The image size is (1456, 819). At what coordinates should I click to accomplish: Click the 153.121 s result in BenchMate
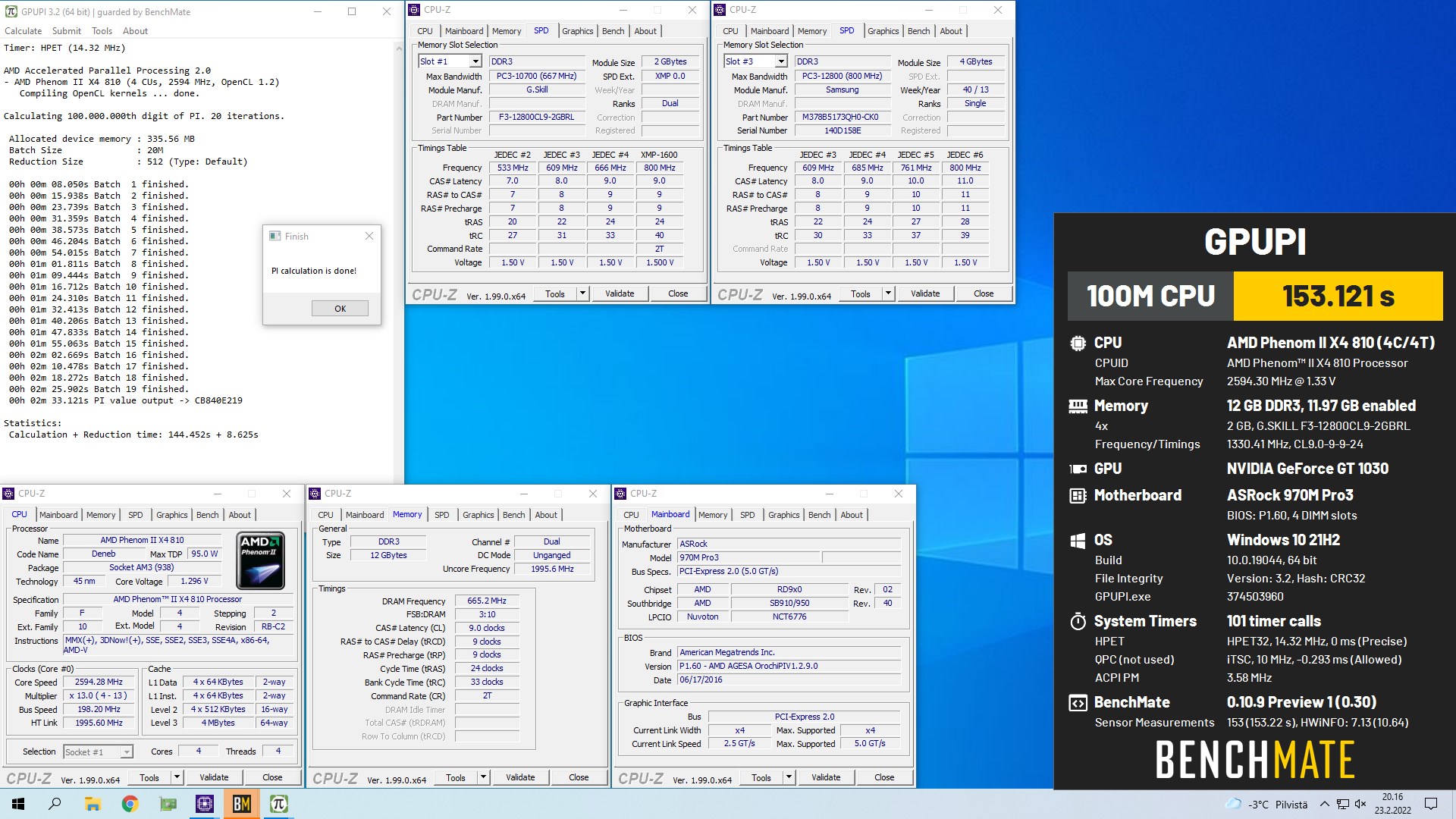(x=1338, y=296)
